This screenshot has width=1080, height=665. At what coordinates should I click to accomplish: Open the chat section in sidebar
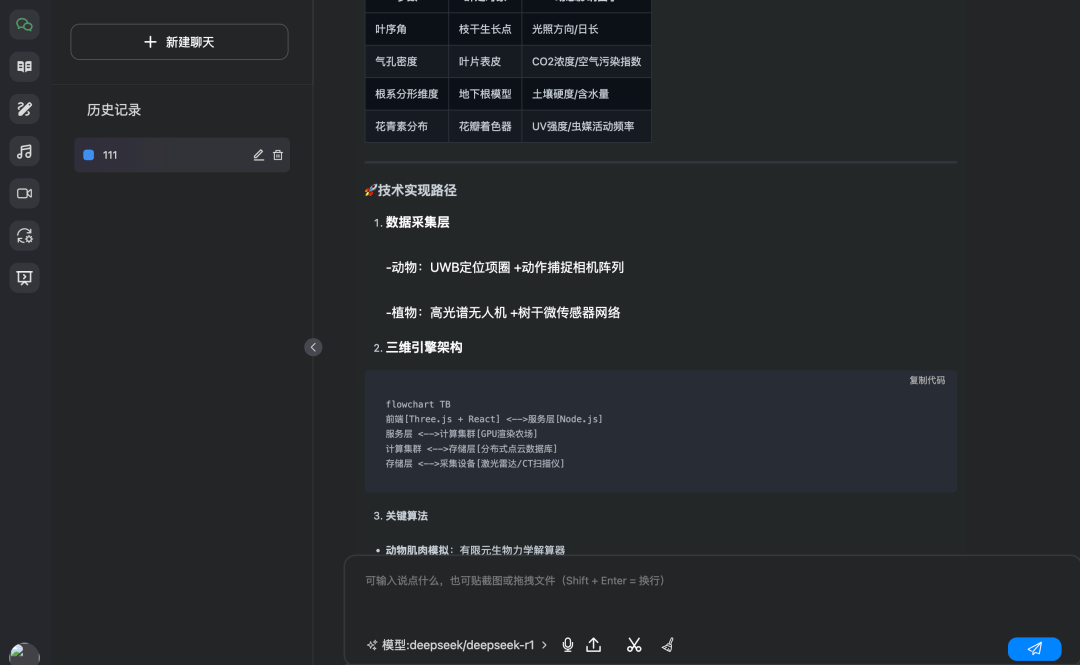(25, 24)
